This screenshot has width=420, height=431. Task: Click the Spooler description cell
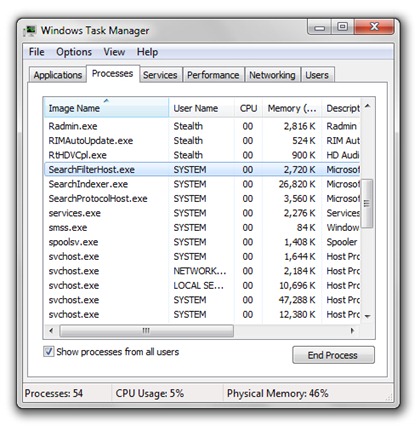(342, 242)
